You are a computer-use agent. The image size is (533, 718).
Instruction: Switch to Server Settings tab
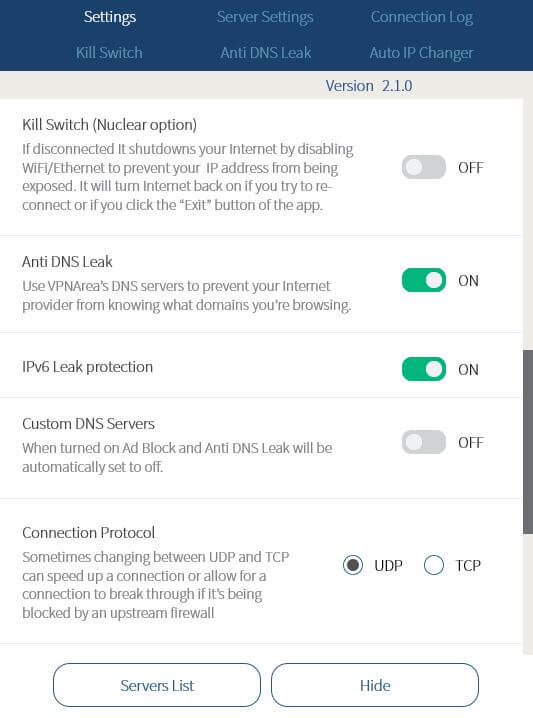pyautogui.click(x=265, y=17)
